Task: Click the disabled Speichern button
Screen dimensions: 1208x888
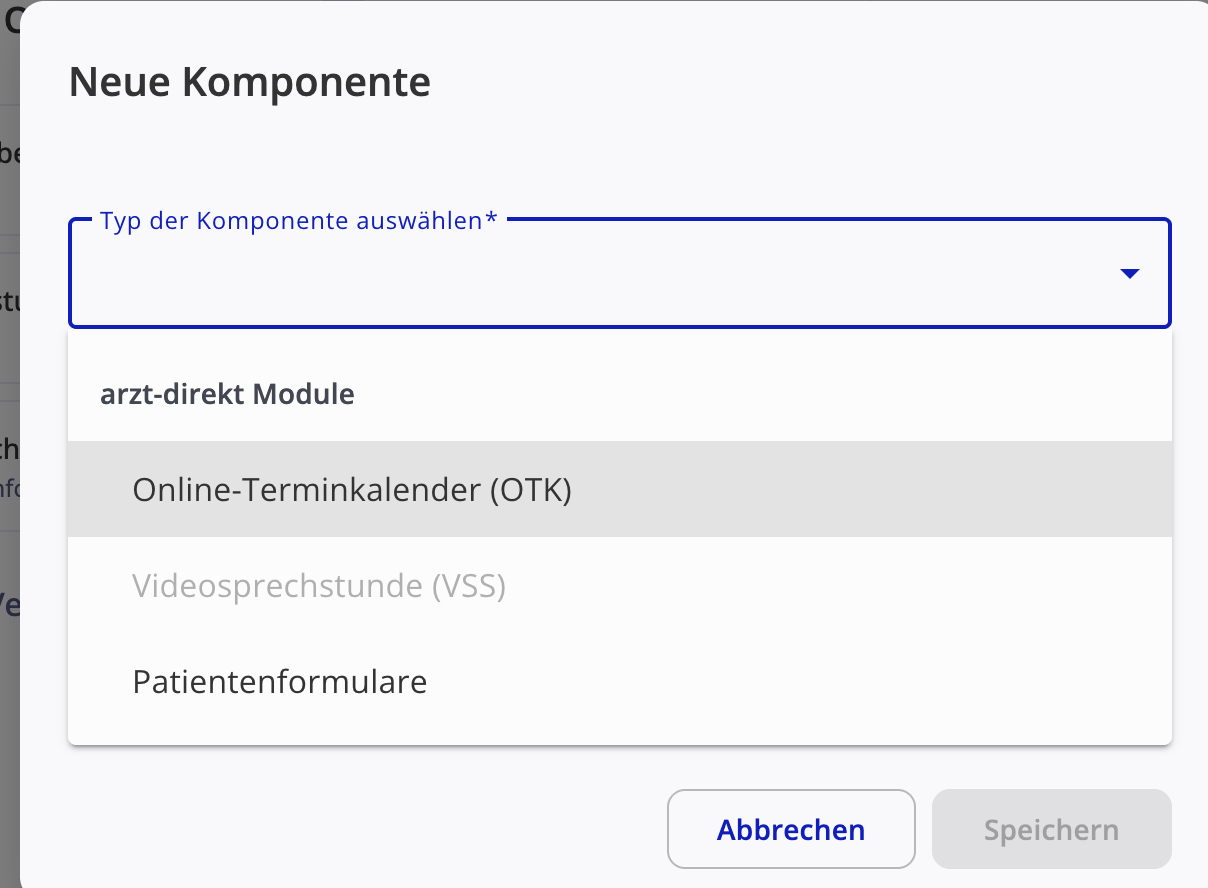Action: [x=1051, y=829]
